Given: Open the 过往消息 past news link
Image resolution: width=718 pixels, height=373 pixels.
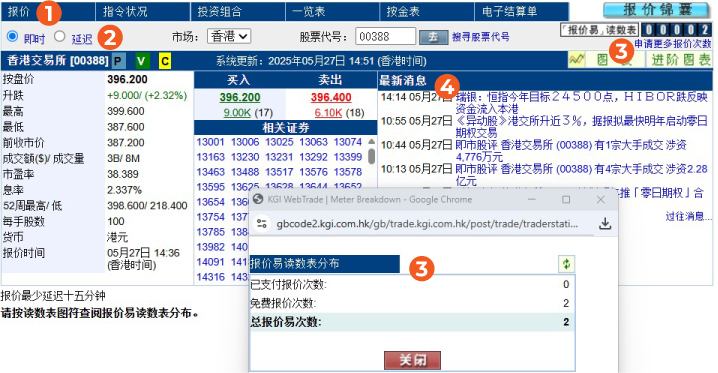Looking at the screenshot, I should (688, 216).
